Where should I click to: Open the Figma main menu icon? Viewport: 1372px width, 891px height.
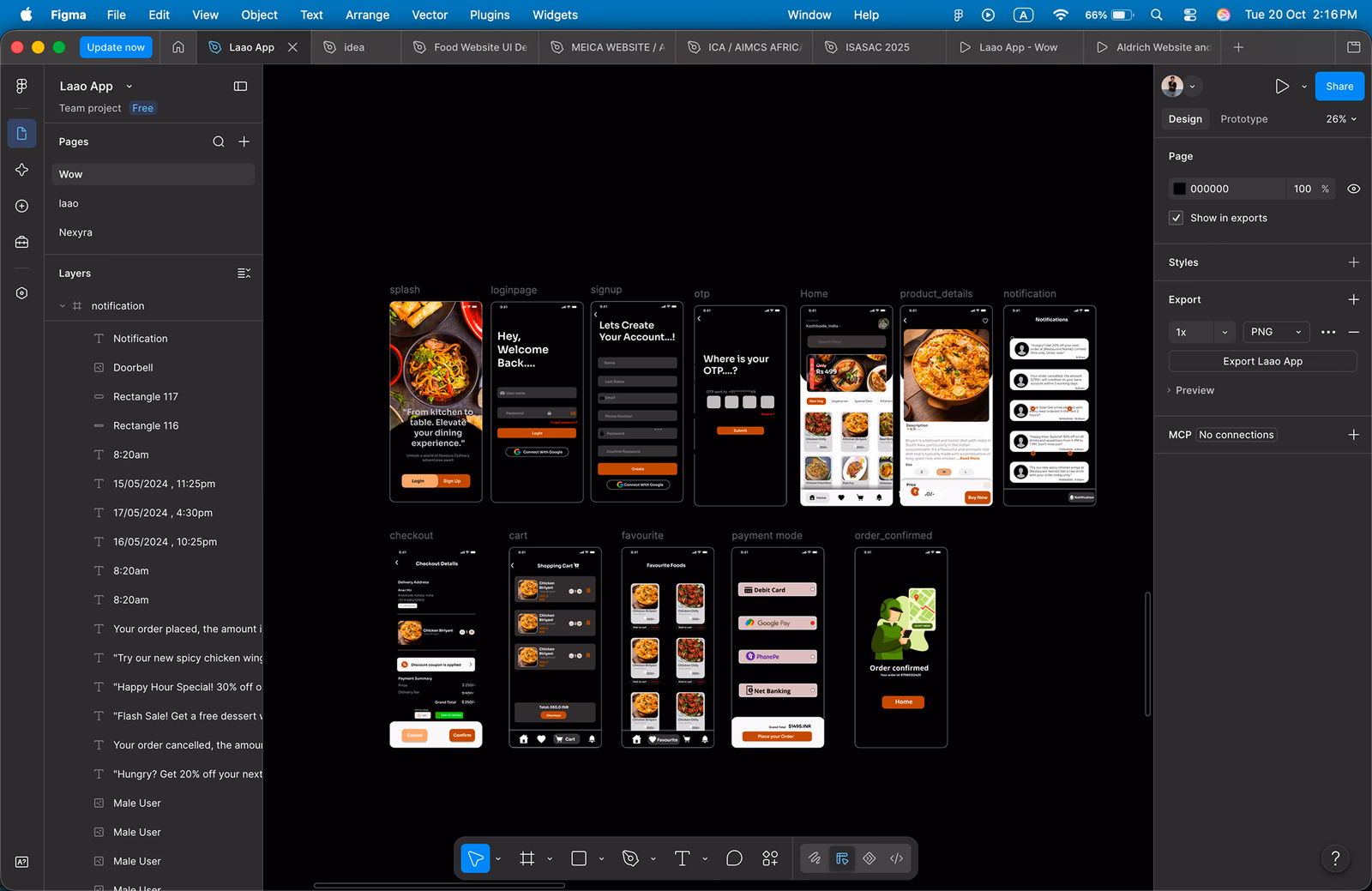(21, 86)
